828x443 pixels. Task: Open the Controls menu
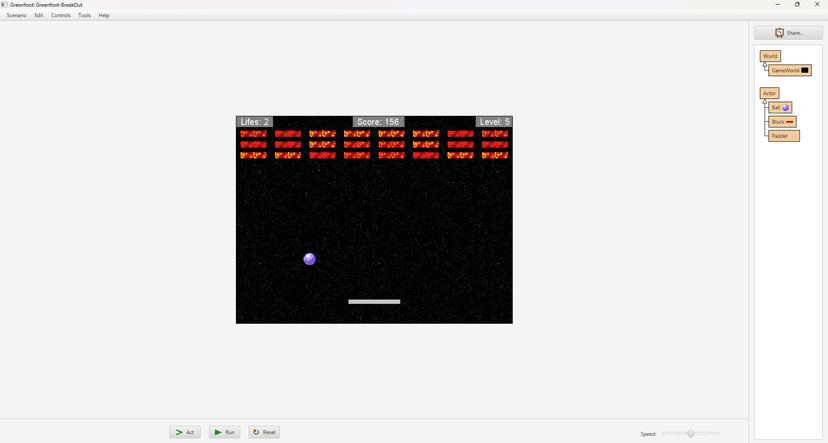point(61,15)
